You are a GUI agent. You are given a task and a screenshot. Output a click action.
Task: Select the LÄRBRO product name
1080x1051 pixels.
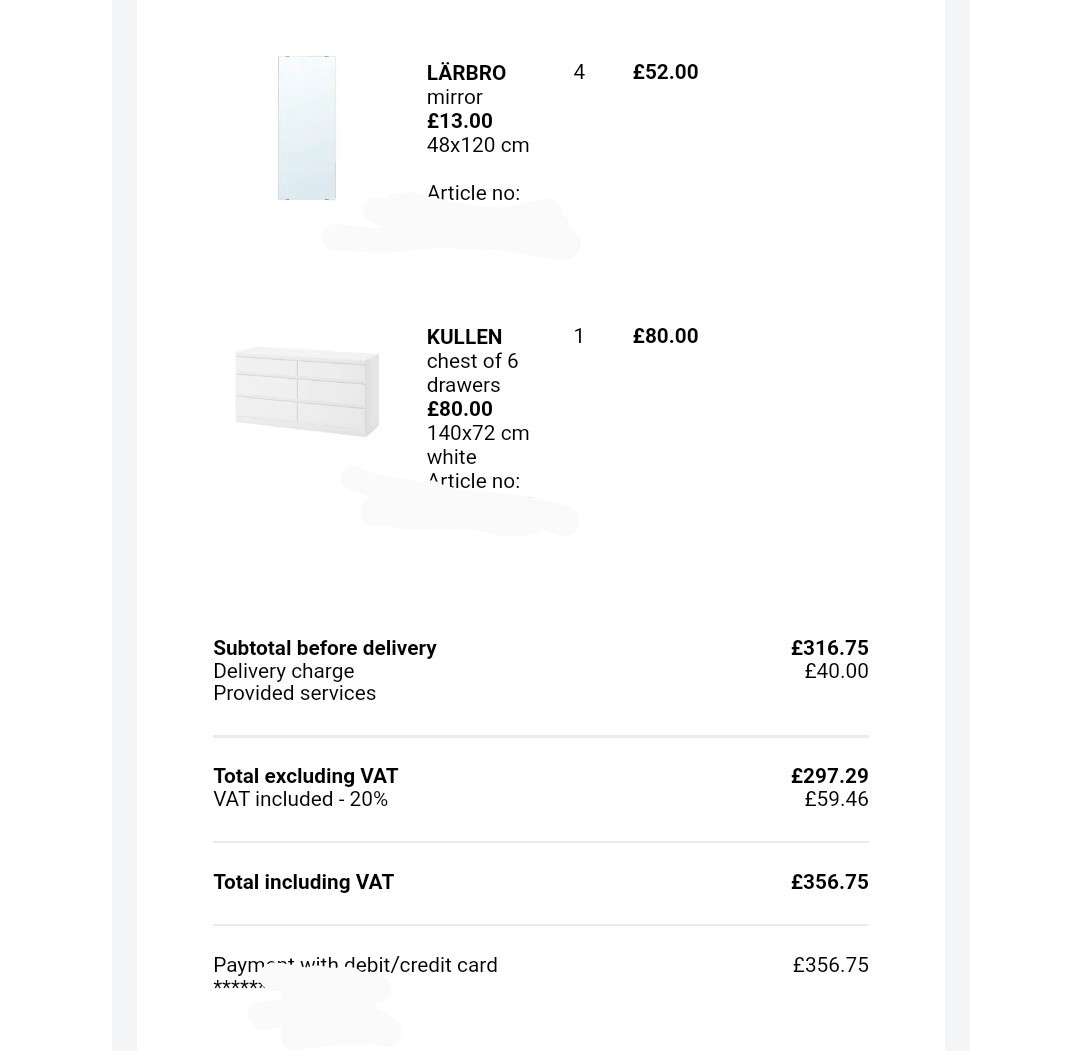point(466,72)
